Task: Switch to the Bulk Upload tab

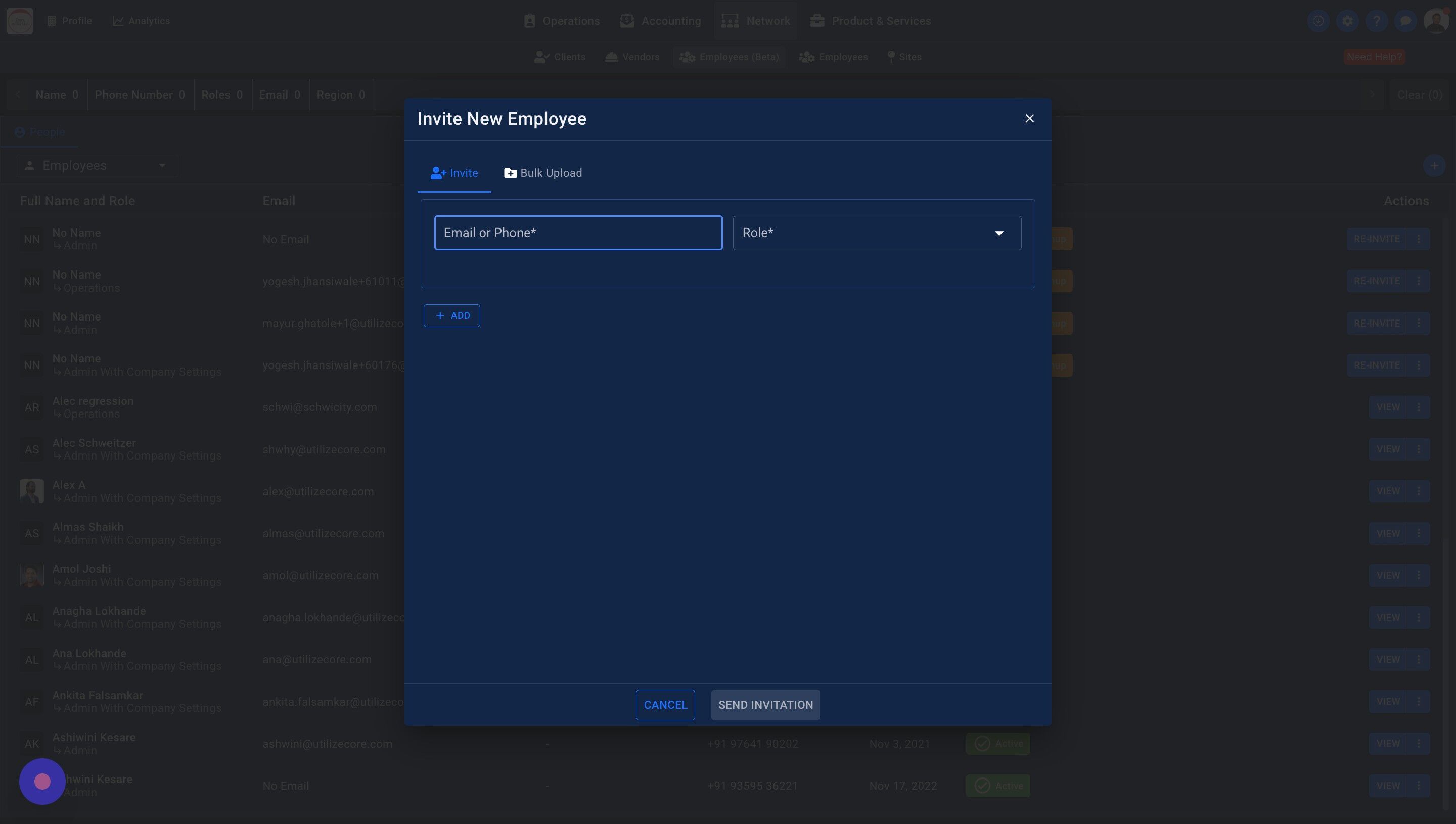Action: pyautogui.click(x=542, y=173)
